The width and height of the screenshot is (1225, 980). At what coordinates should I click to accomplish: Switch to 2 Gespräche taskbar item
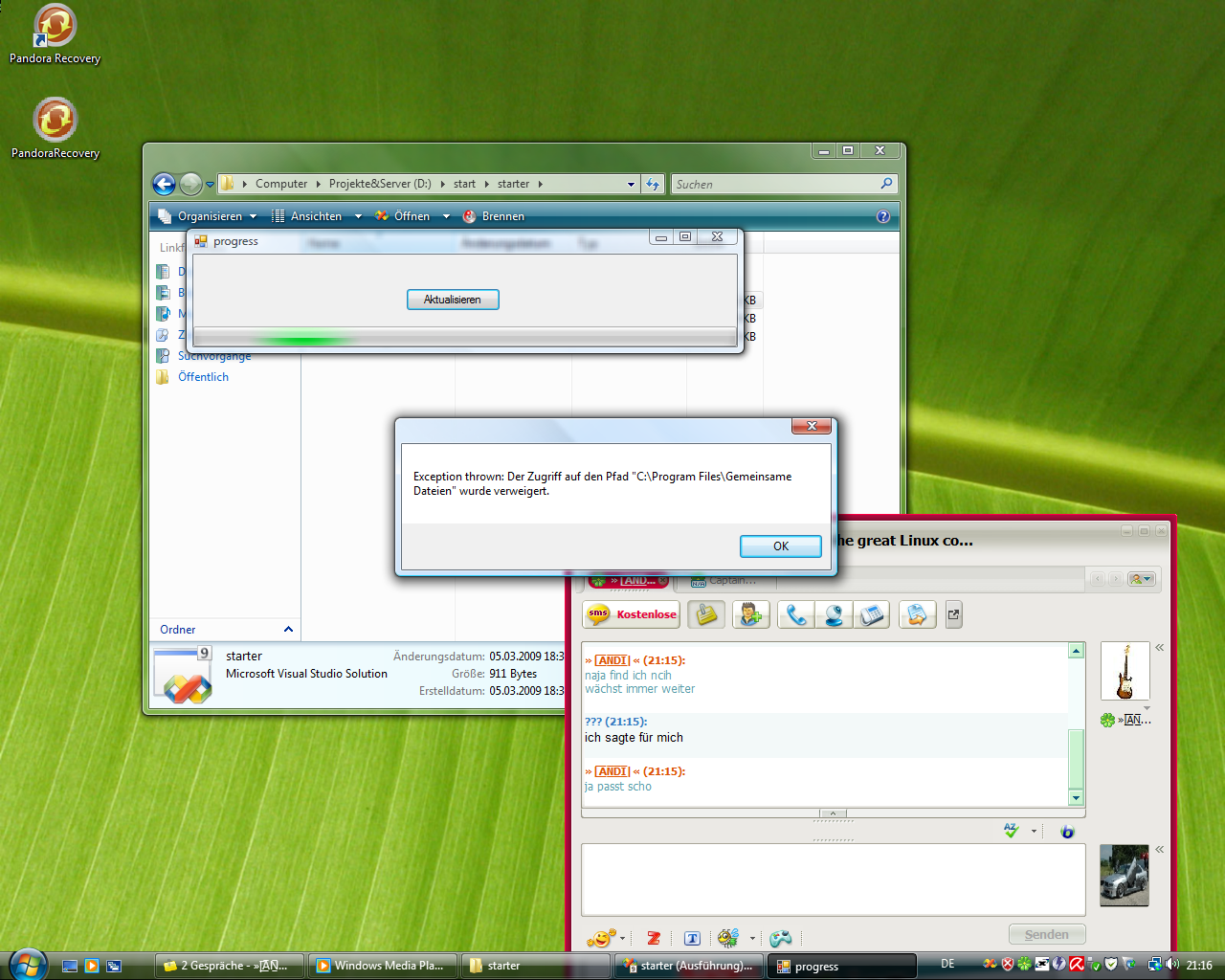229,966
